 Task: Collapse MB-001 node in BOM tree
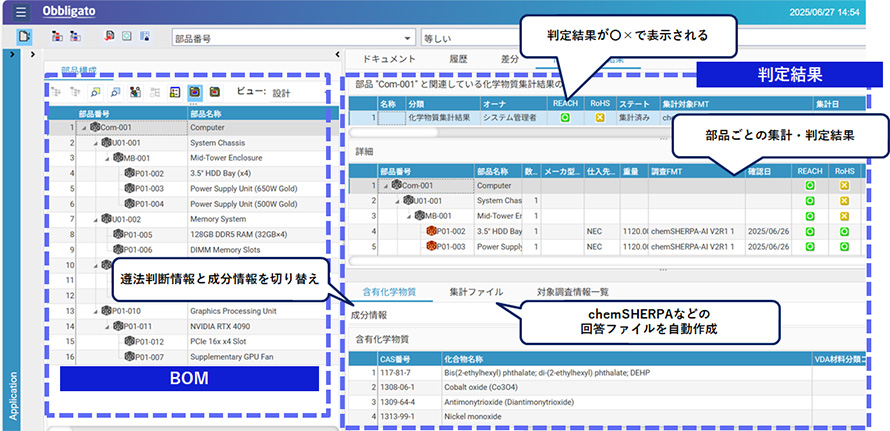pyautogui.click(x=107, y=158)
